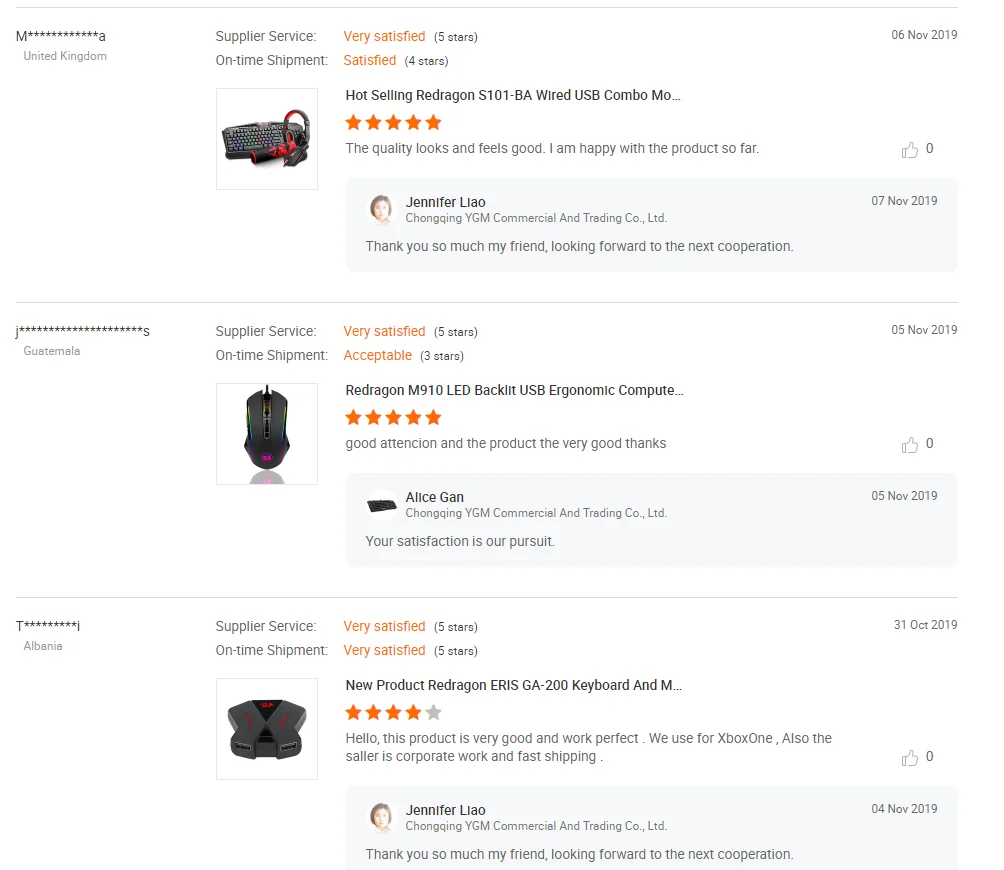Click Jennifer Liao's avatar in the 04 Nov reply

(x=381, y=817)
